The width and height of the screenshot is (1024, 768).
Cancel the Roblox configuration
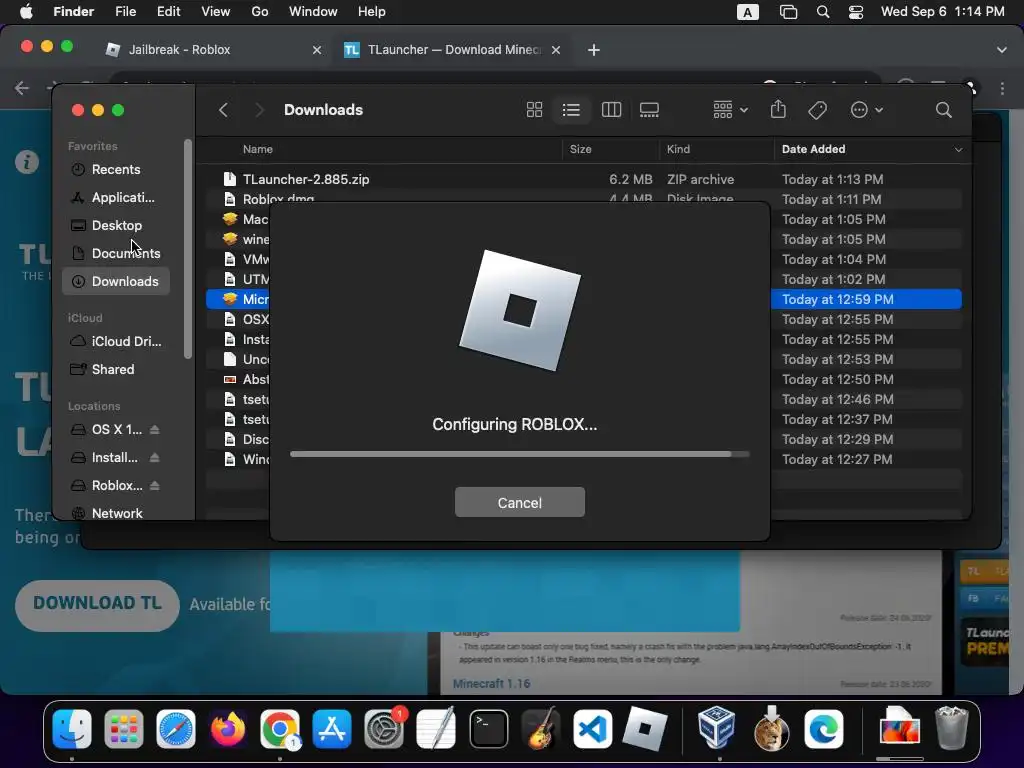(x=520, y=502)
